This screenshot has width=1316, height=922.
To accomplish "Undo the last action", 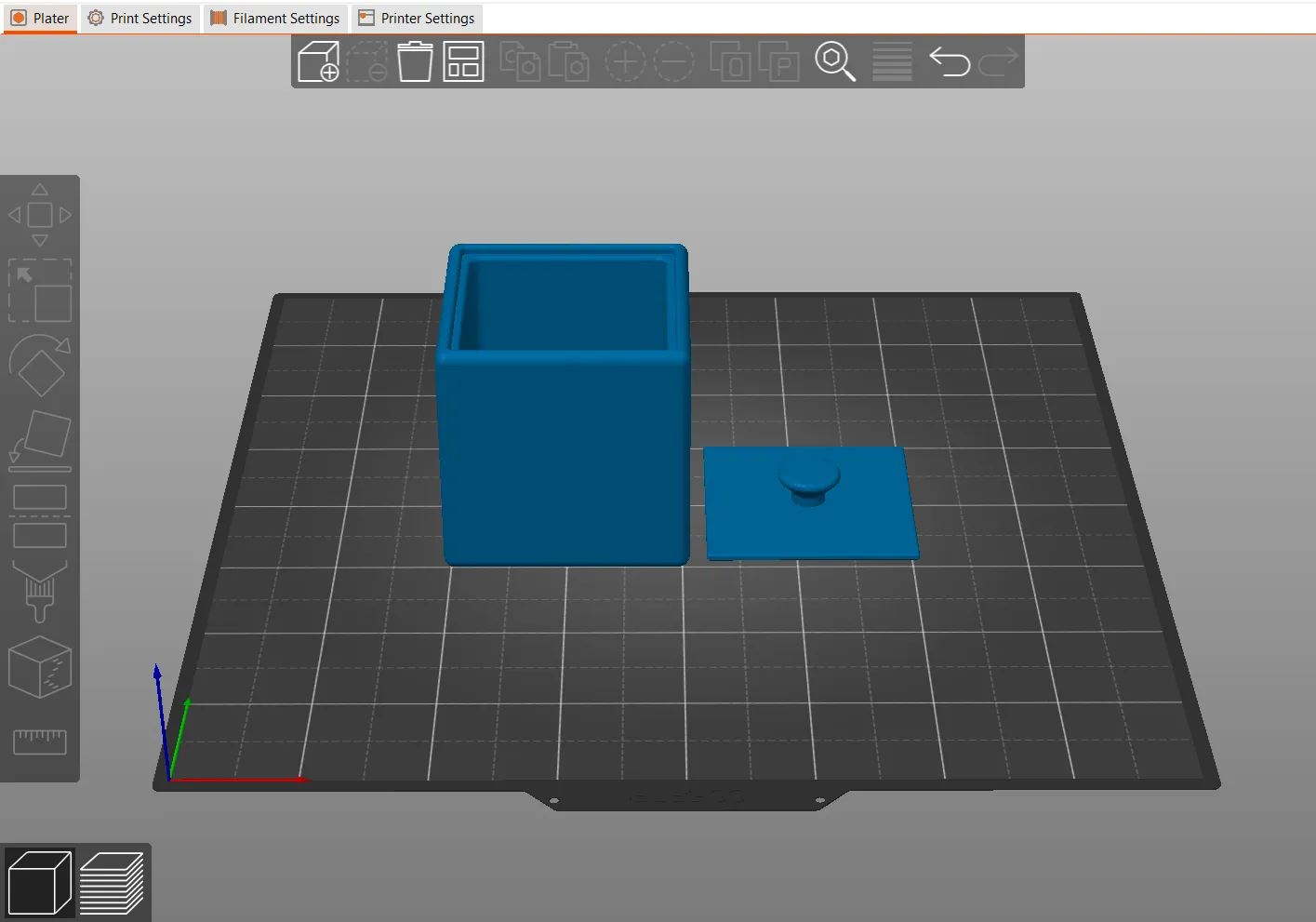I will (x=950, y=62).
